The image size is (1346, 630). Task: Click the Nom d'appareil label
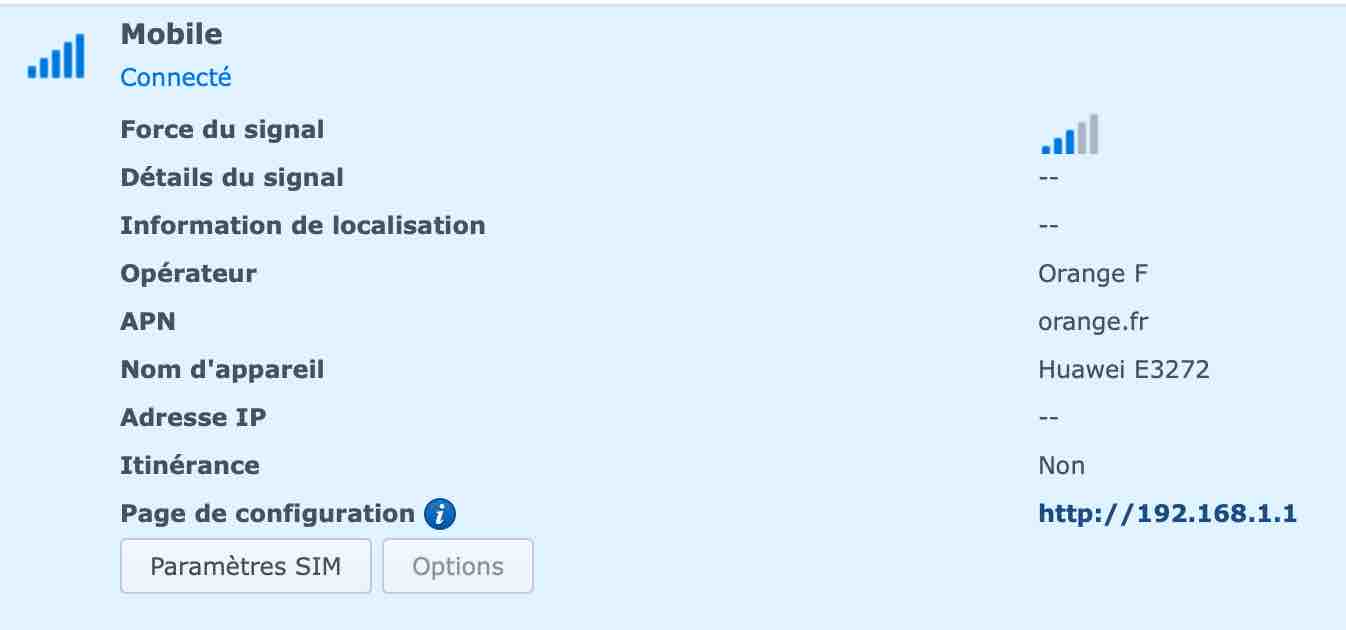coord(222,370)
